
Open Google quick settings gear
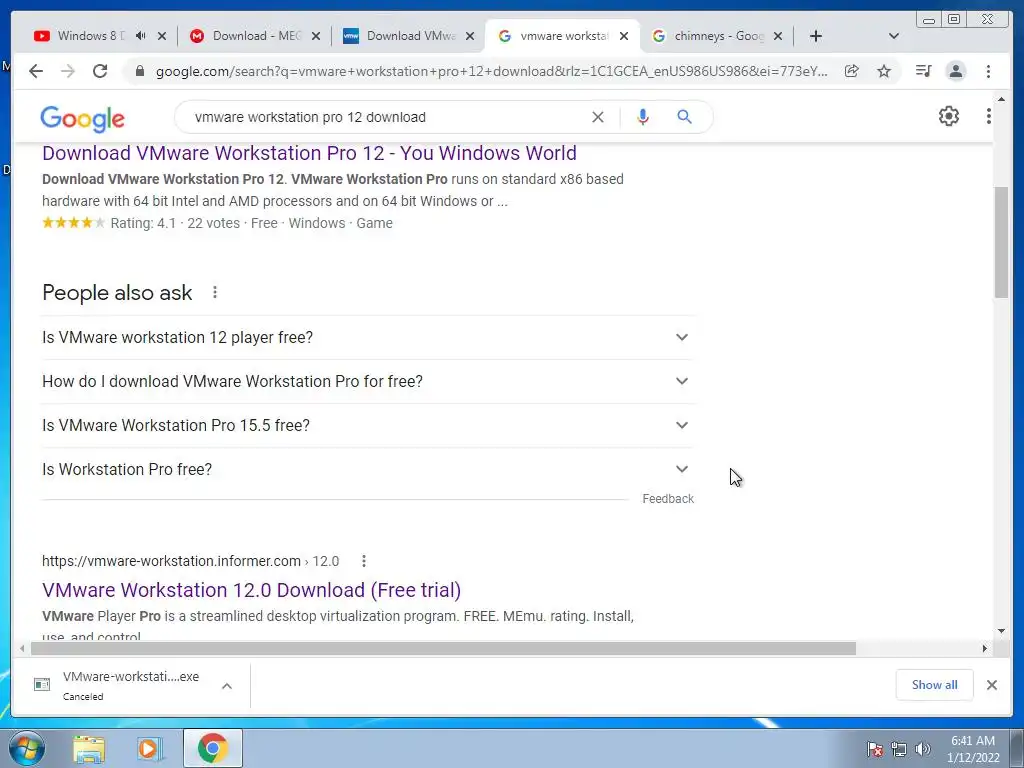(948, 116)
